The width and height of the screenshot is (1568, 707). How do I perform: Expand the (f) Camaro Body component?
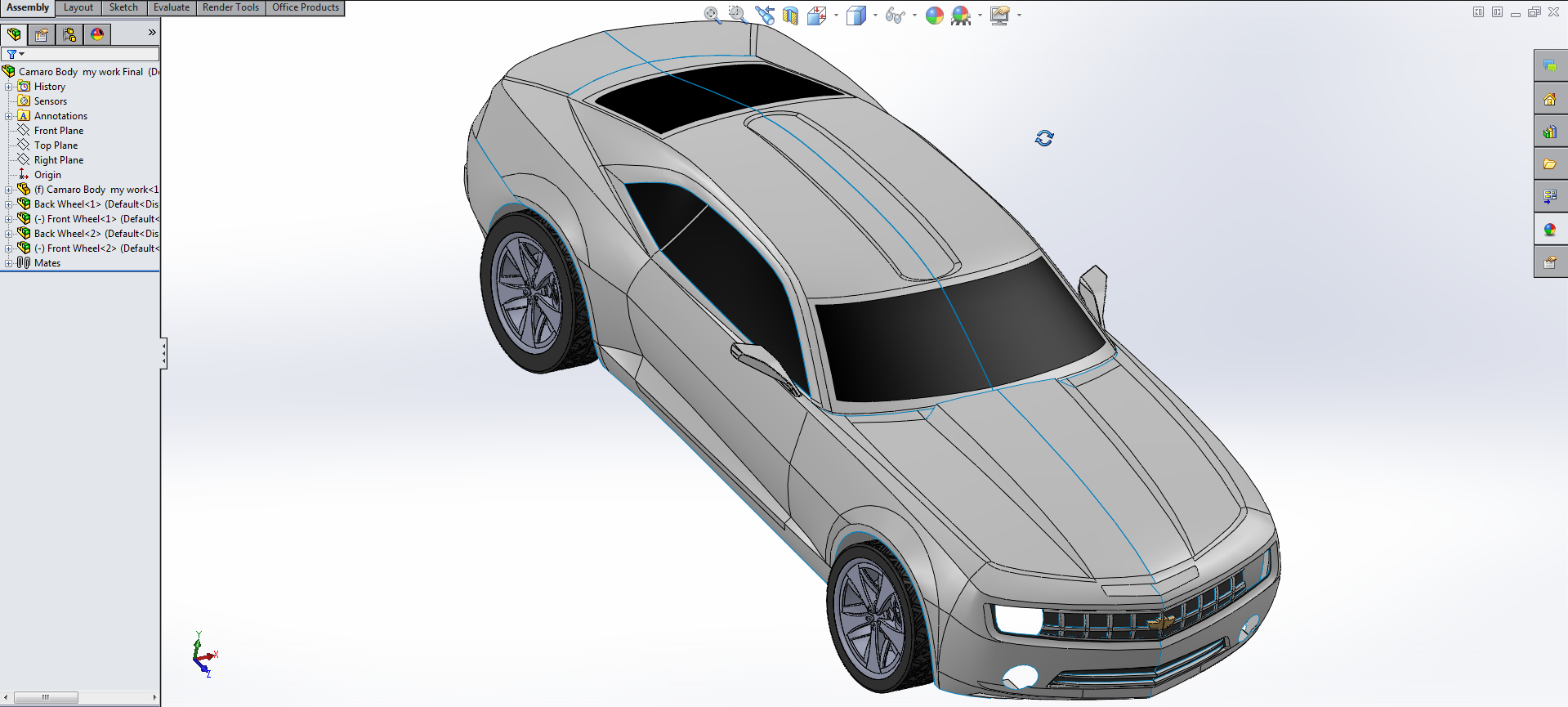(8, 190)
